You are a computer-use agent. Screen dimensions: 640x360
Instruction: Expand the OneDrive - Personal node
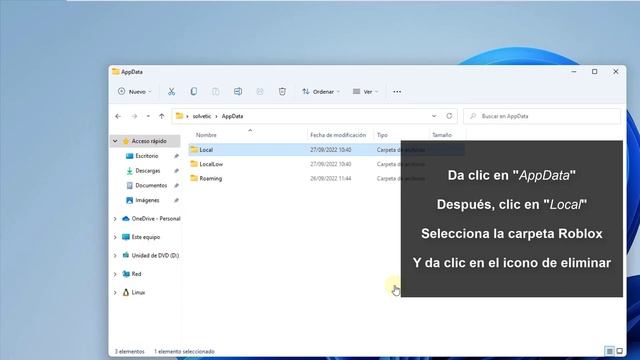(x=115, y=219)
